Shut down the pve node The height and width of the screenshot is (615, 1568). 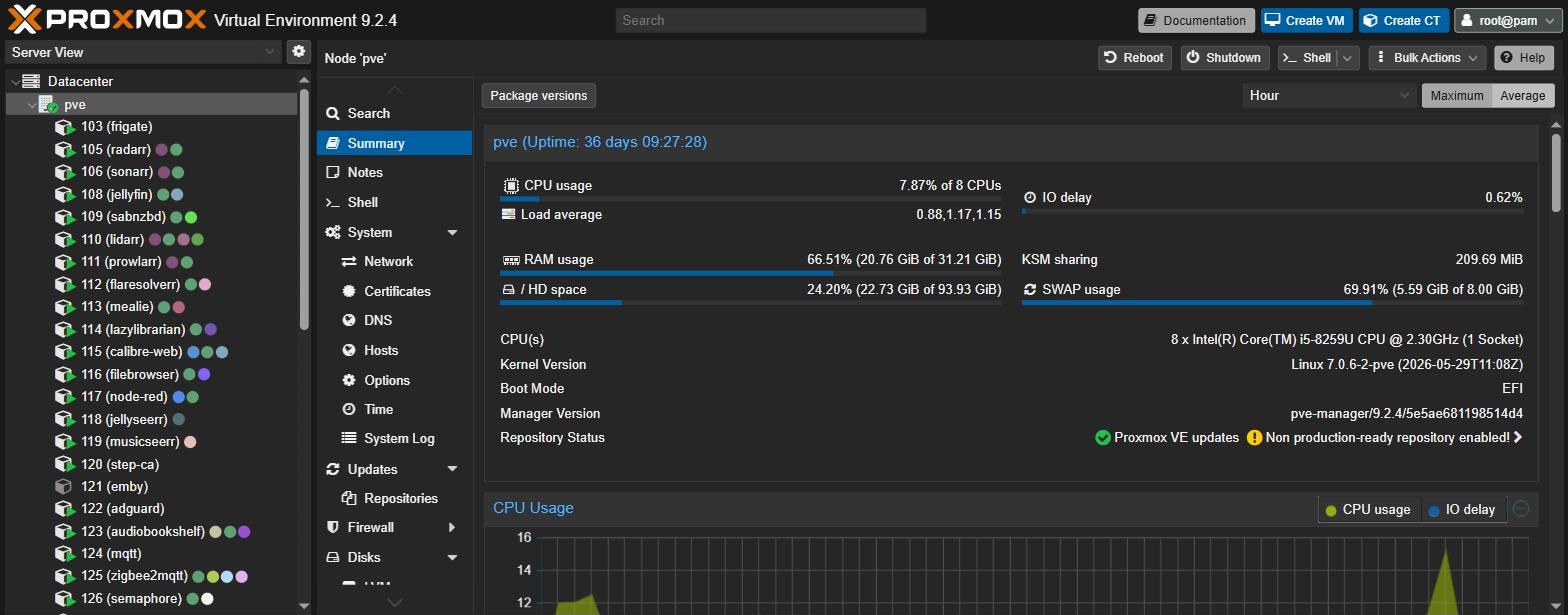pyautogui.click(x=1225, y=58)
